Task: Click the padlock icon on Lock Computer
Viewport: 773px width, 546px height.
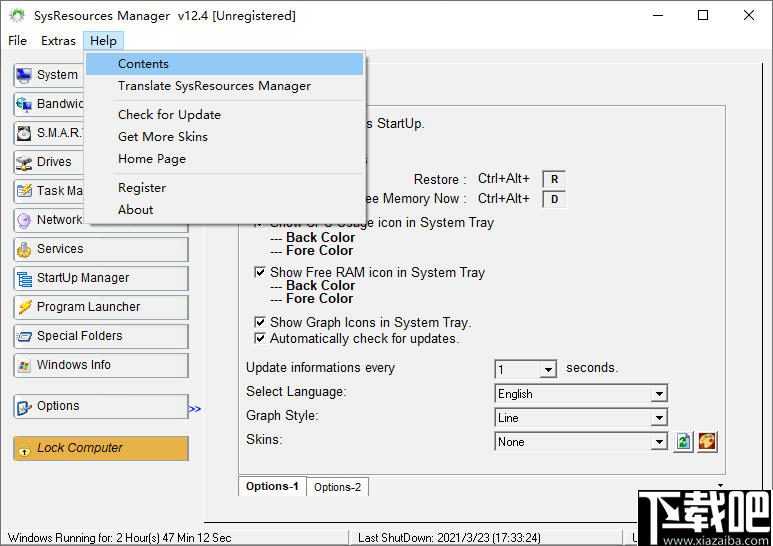Action: (24, 449)
